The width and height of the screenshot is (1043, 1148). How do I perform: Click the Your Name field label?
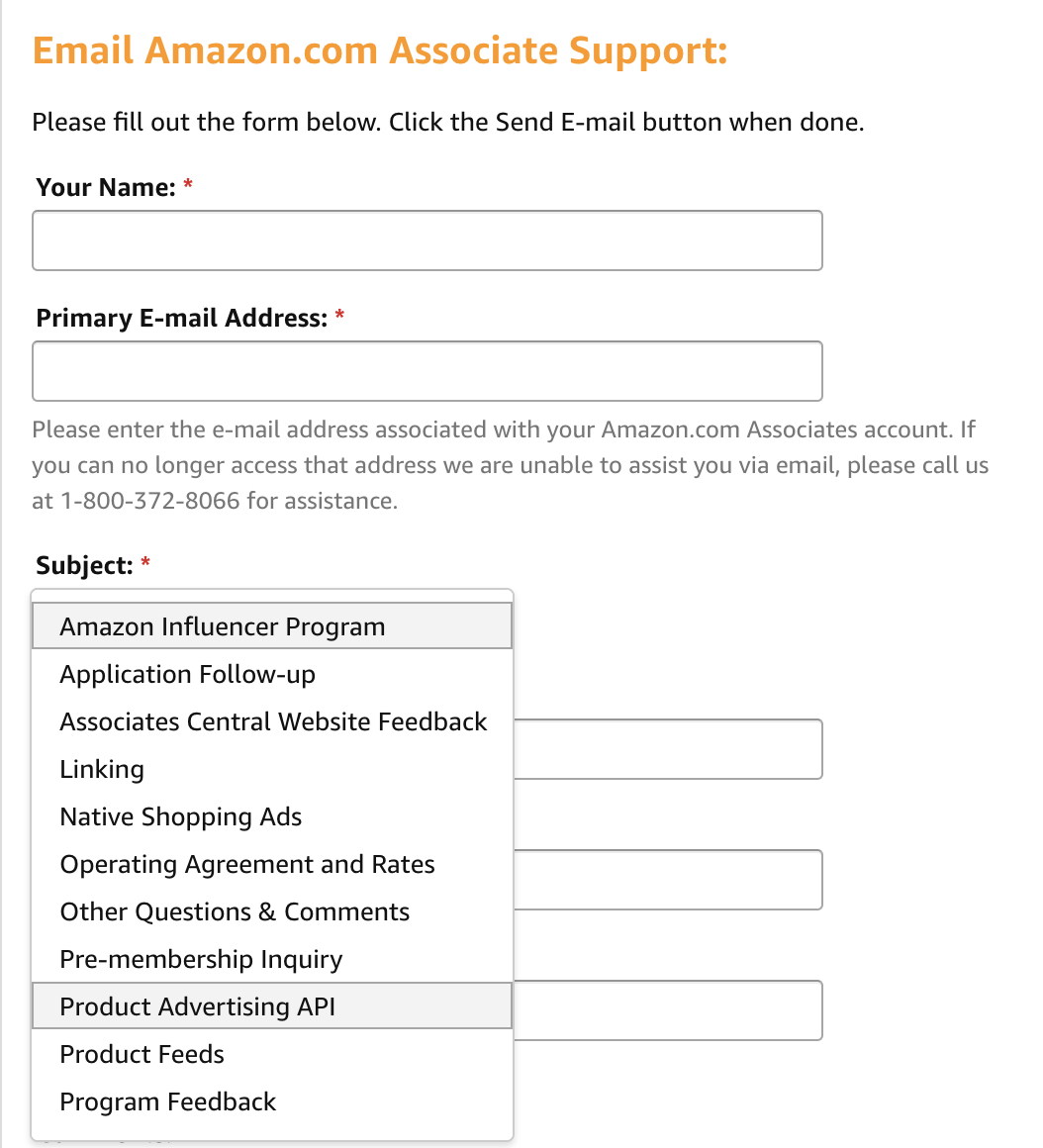pyautogui.click(x=105, y=188)
